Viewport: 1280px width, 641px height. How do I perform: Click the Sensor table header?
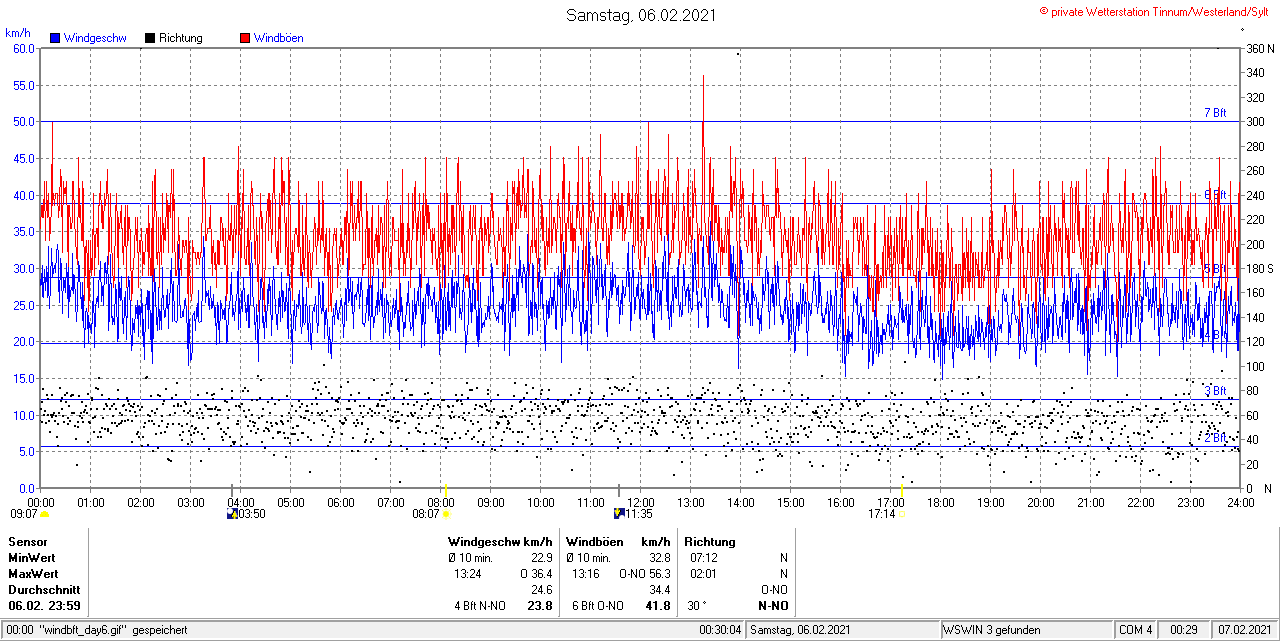tap(27, 542)
